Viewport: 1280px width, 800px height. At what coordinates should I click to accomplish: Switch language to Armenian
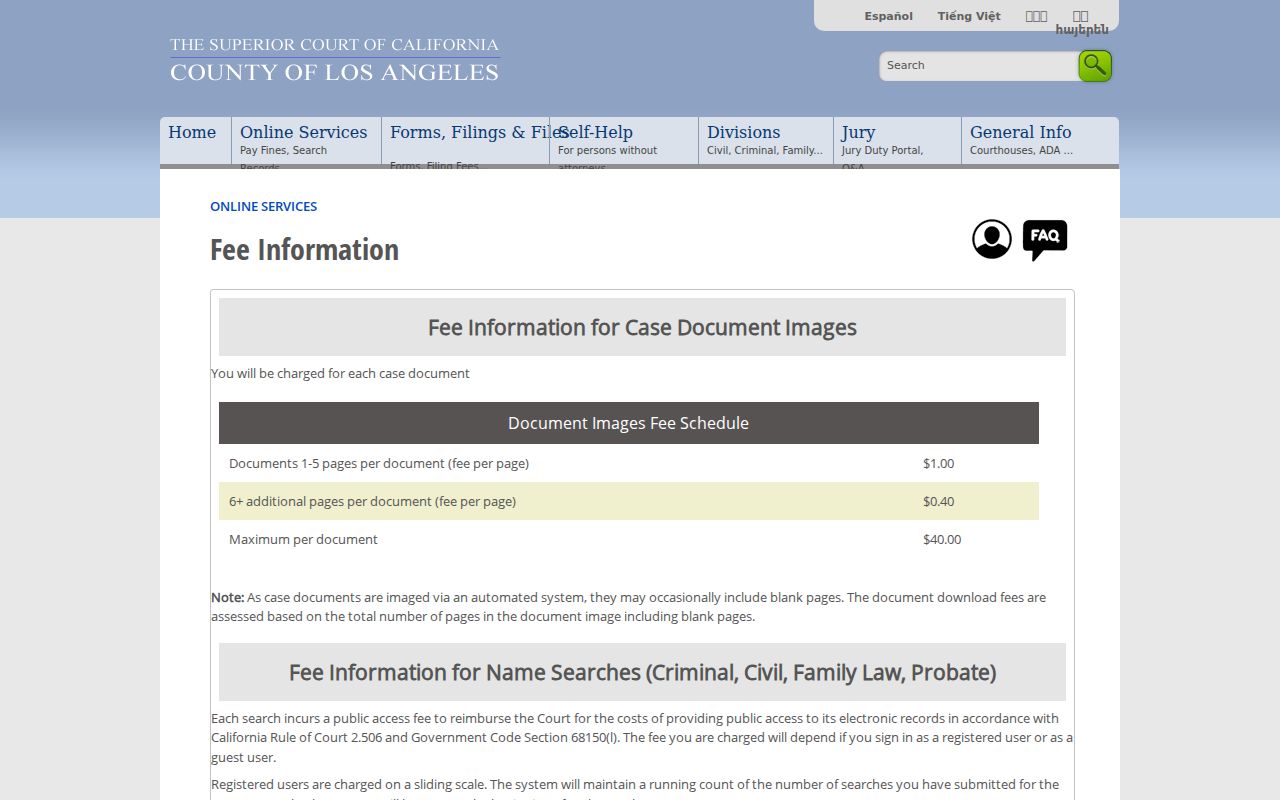(1081, 29)
